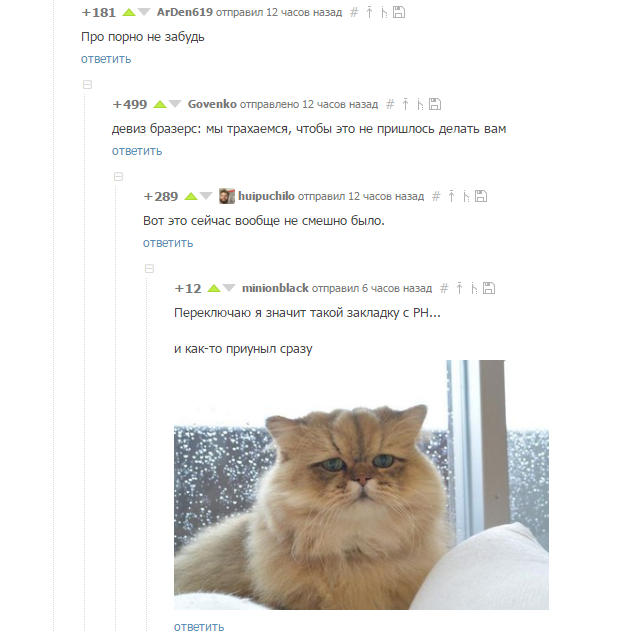Click the branch icon on ArDen619's comment
623x632 pixels.
[x=384, y=12]
